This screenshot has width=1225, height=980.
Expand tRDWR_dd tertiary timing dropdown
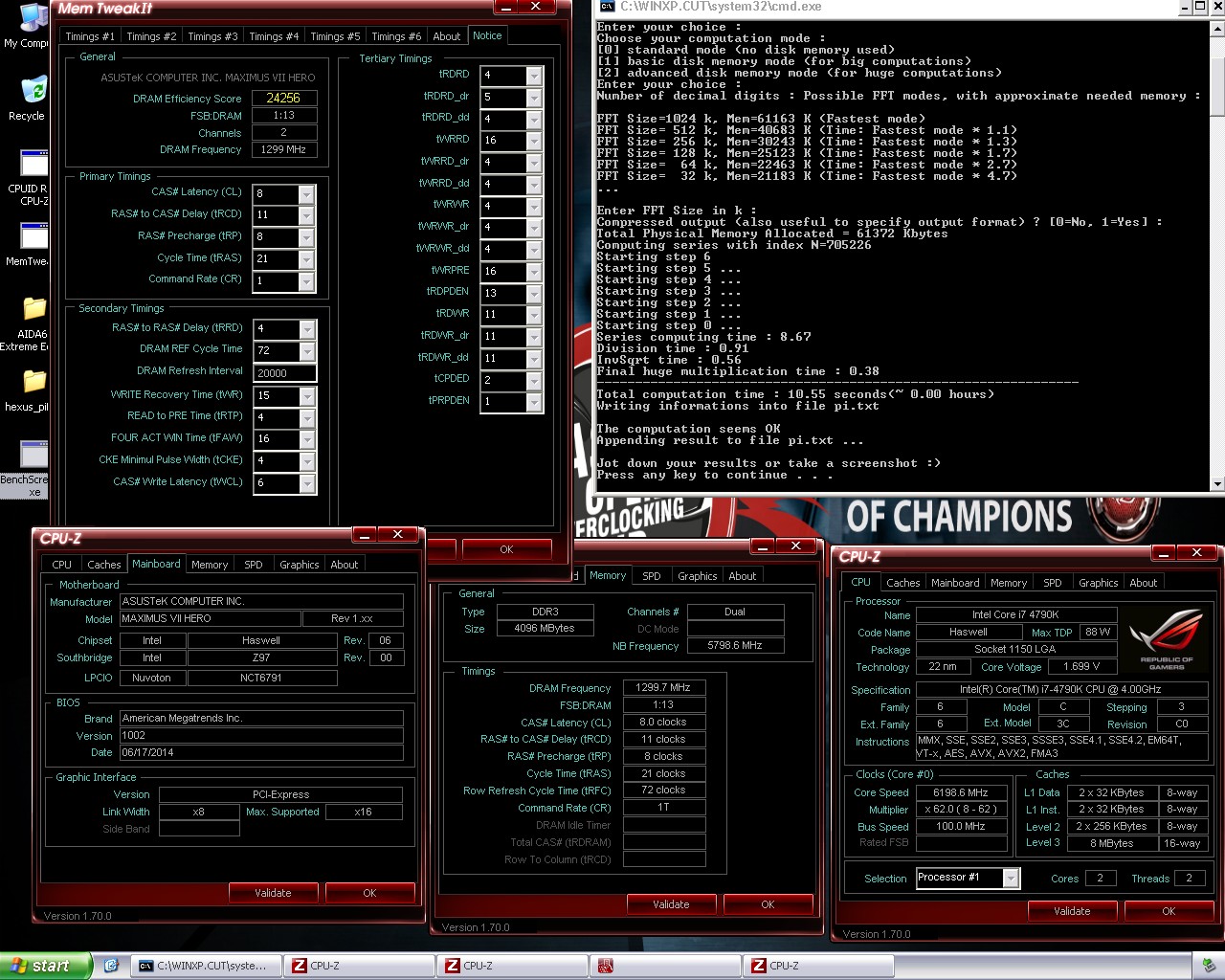click(534, 358)
